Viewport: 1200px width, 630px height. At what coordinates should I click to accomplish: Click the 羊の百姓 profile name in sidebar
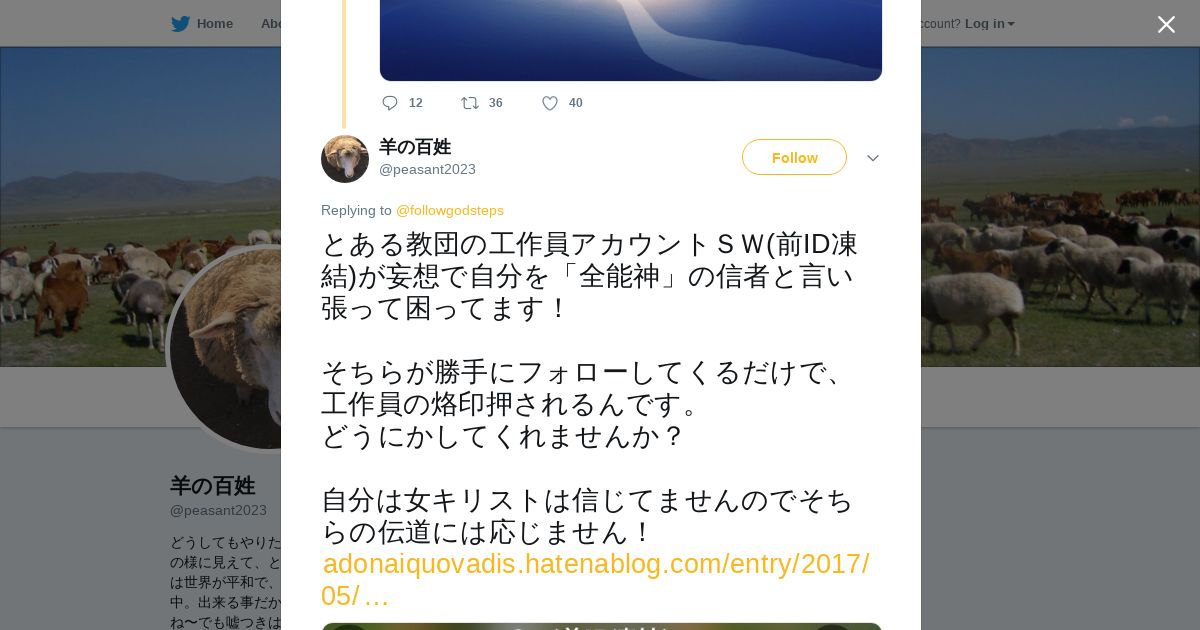pyautogui.click(x=212, y=486)
